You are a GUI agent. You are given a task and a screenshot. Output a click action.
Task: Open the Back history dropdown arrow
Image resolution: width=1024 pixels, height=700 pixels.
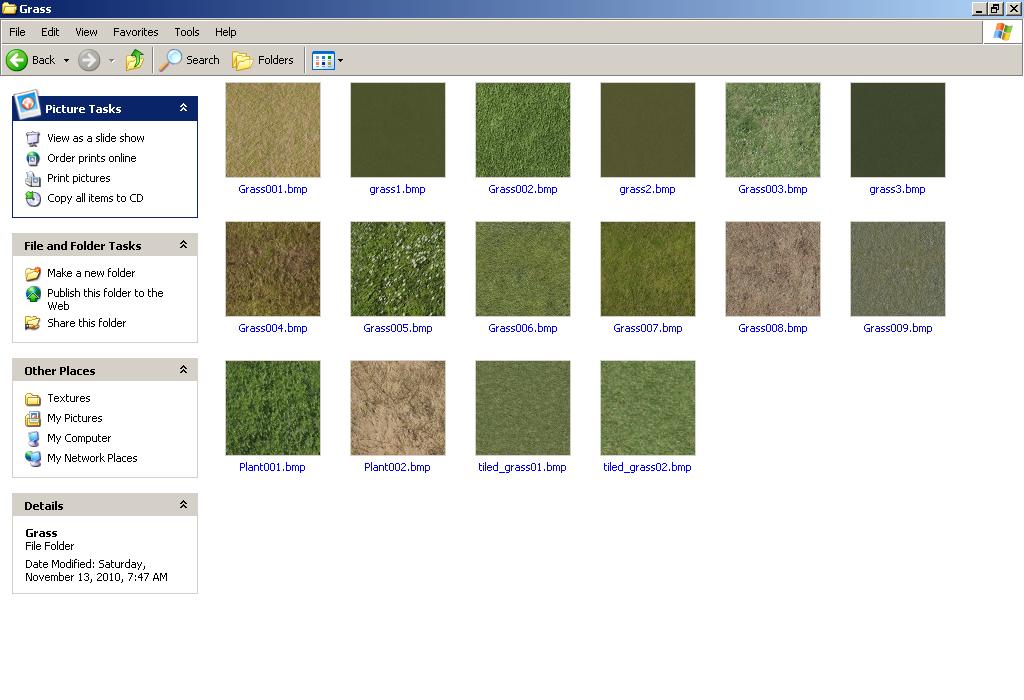66,61
